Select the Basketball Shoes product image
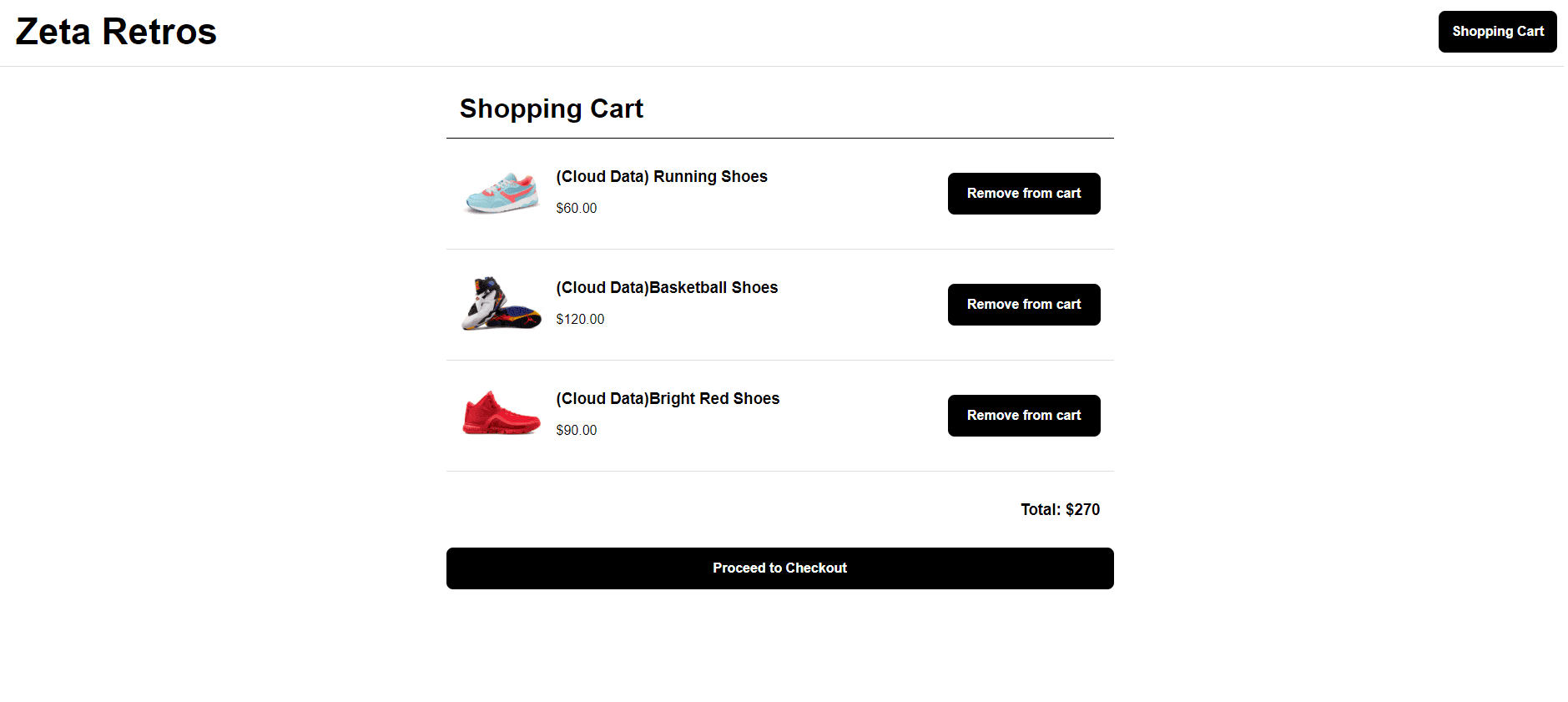1568x702 pixels. 502,305
